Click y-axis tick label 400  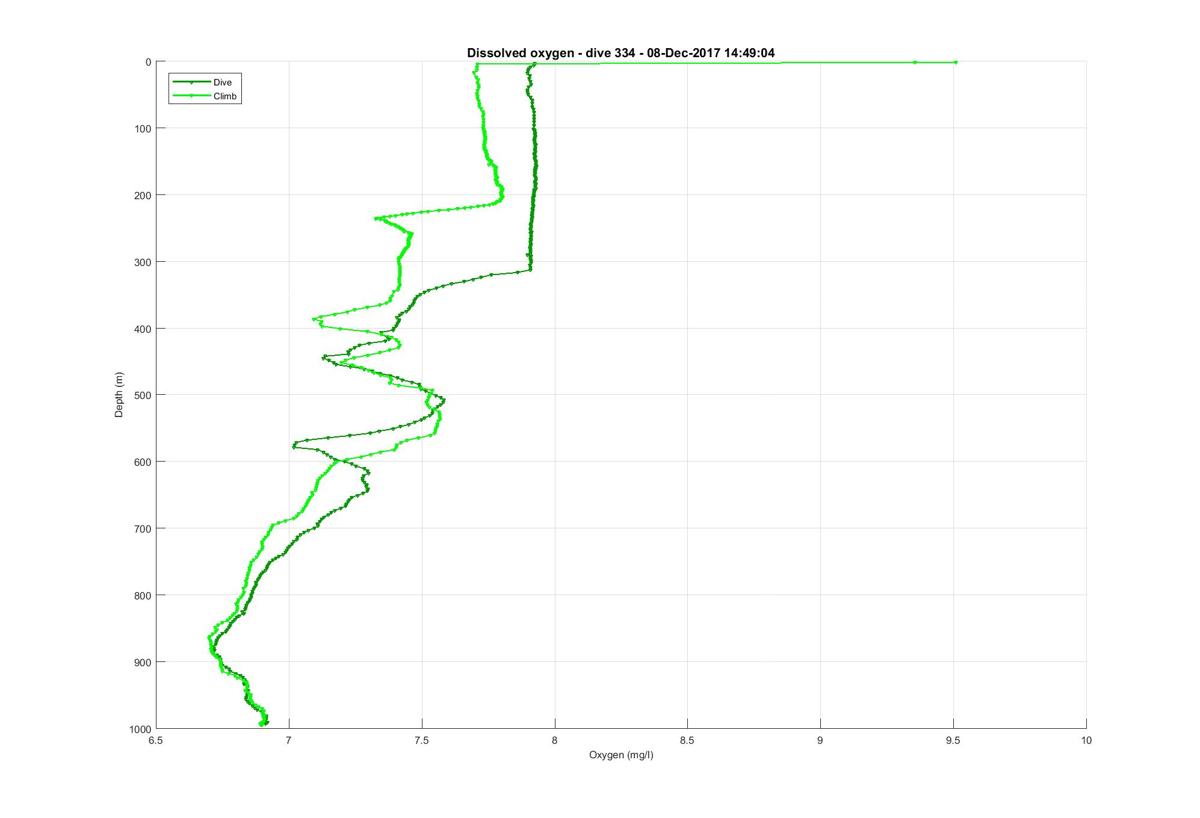[143, 328]
